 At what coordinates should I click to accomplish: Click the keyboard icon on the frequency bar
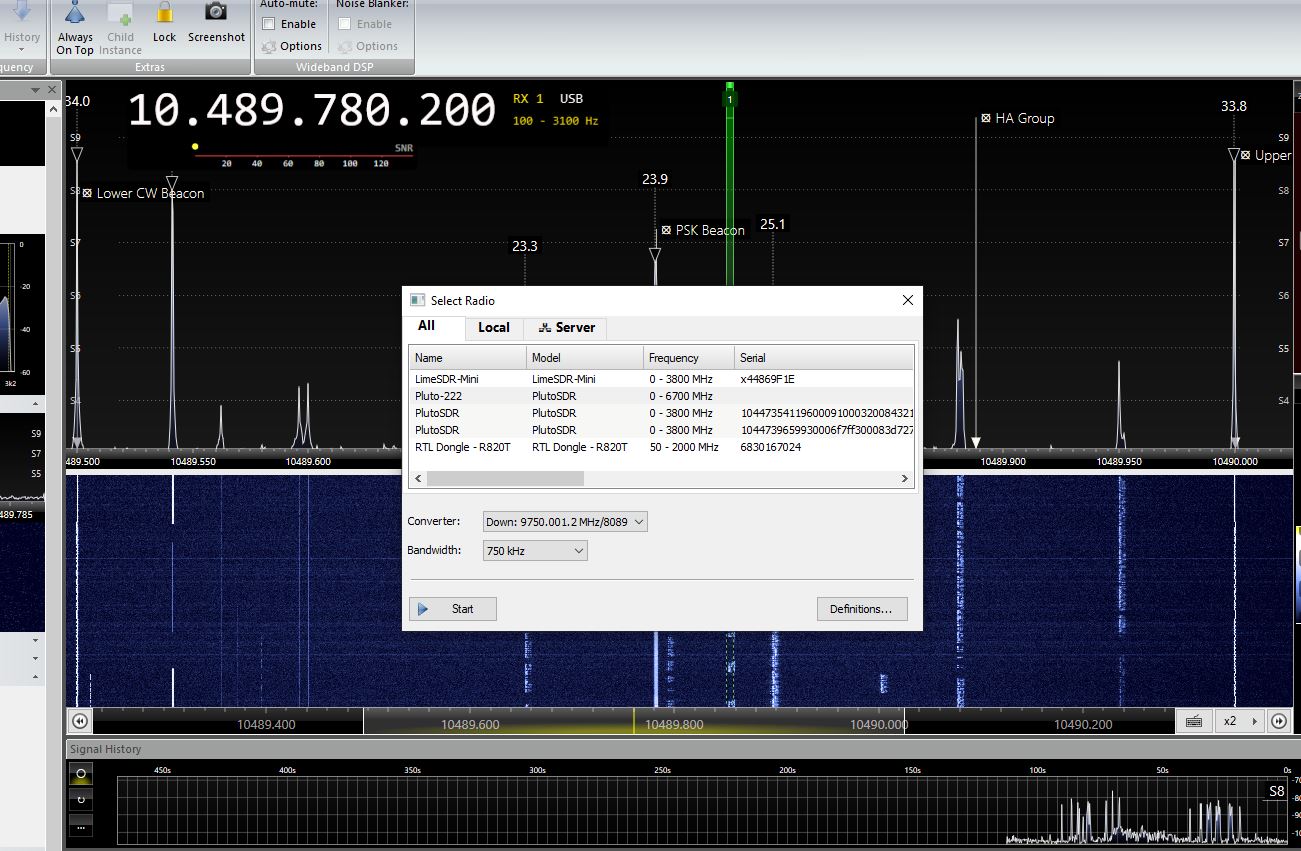[1193, 721]
